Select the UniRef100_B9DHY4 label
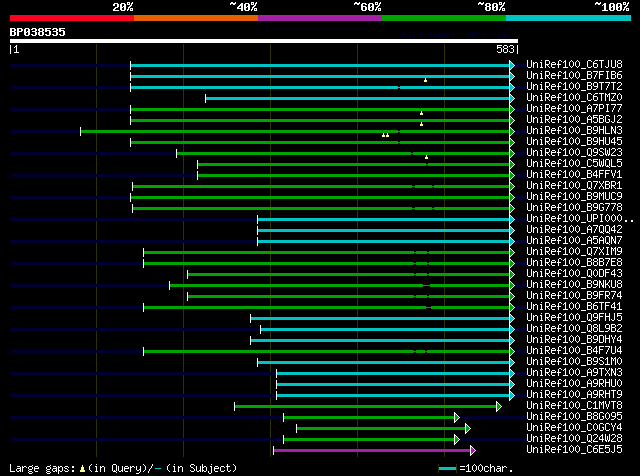The width and height of the screenshot is (640, 476). [x=574, y=340]
